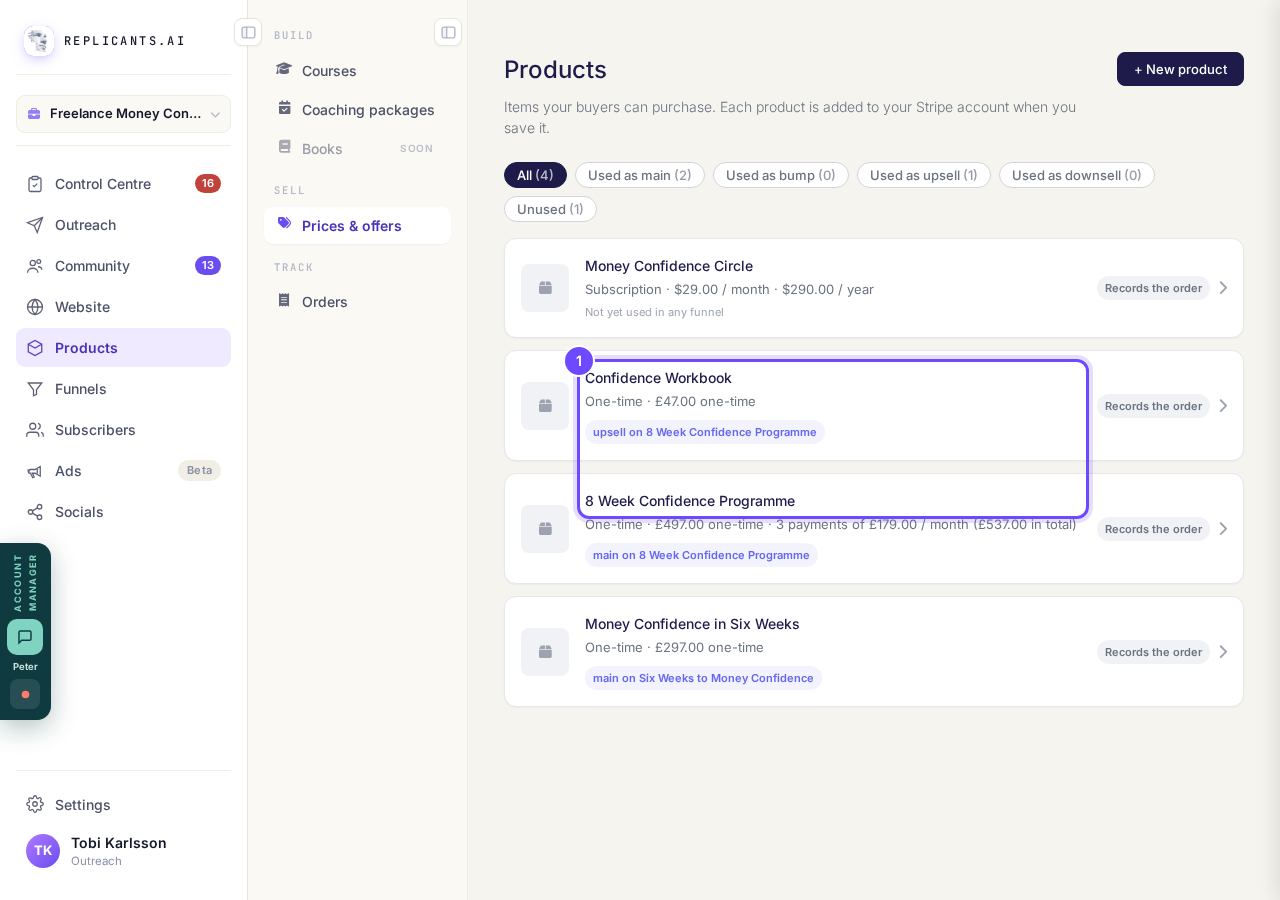
Task: Click Confidence Workbook product thumbnail icon
Action: [545, 406]
